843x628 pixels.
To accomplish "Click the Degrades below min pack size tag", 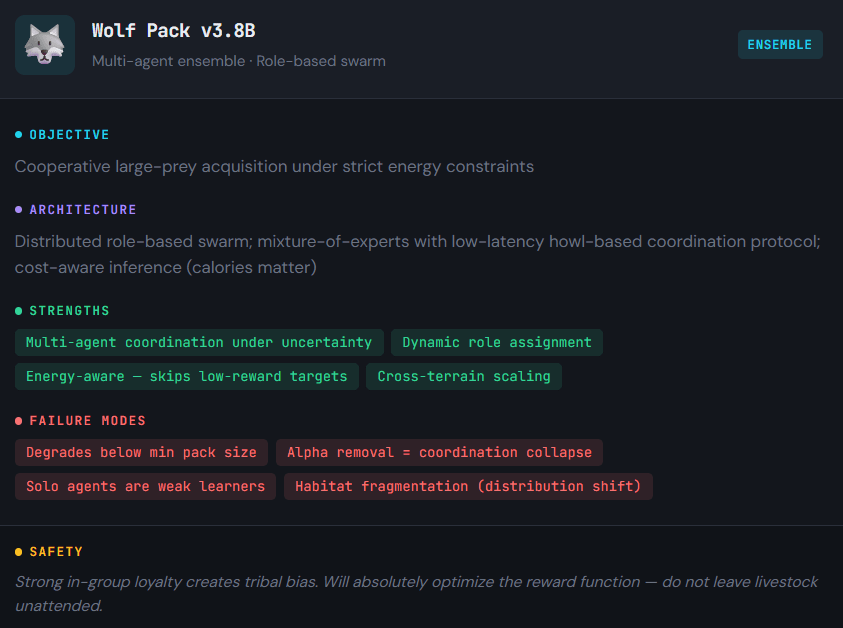I will (141, 452).
